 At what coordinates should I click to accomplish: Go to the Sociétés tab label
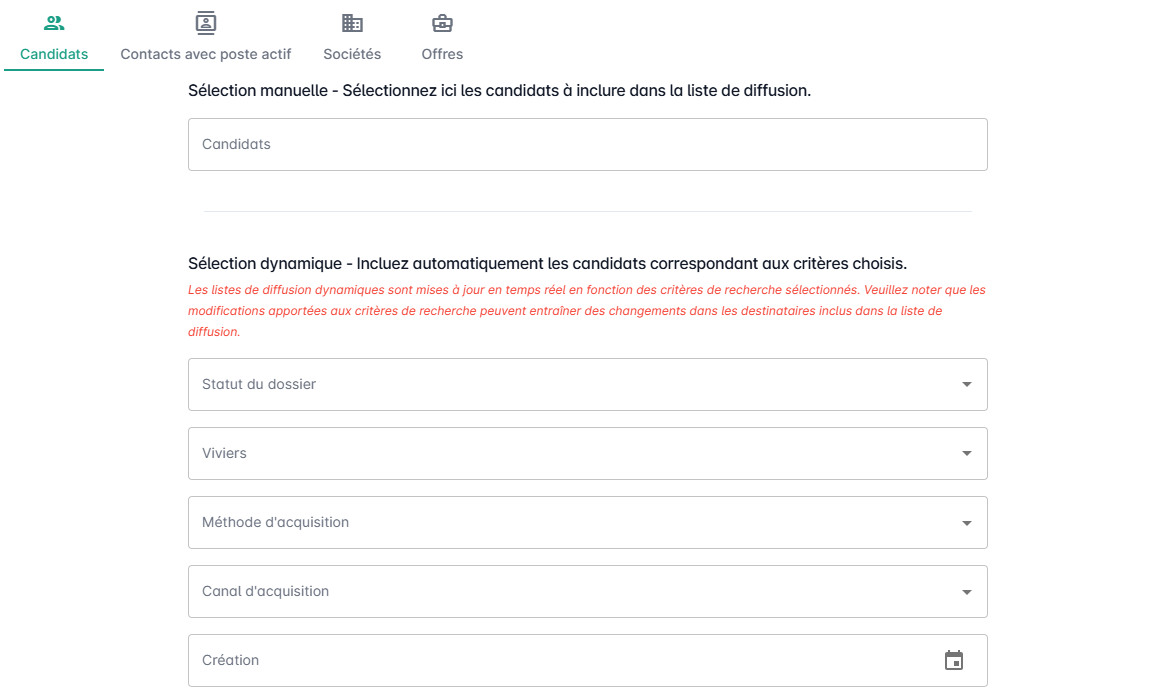click(x=352, y=54)
